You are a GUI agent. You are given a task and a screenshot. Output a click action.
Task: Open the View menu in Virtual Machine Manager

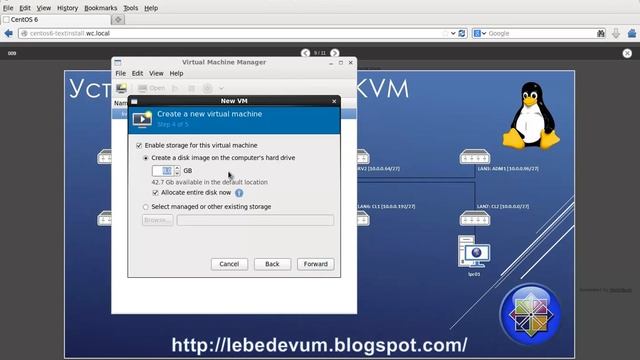156,73
